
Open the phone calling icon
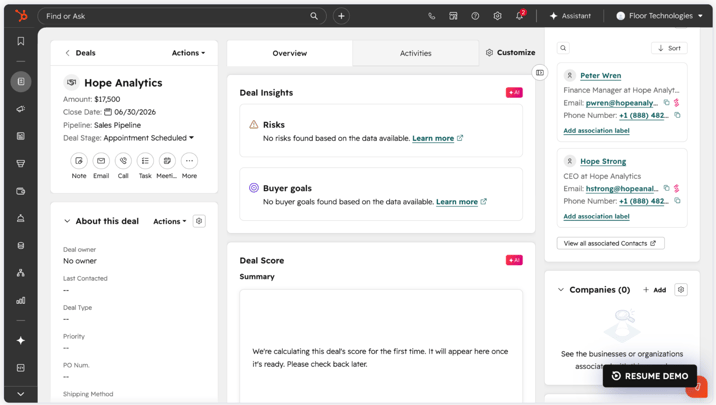[431, 16]
